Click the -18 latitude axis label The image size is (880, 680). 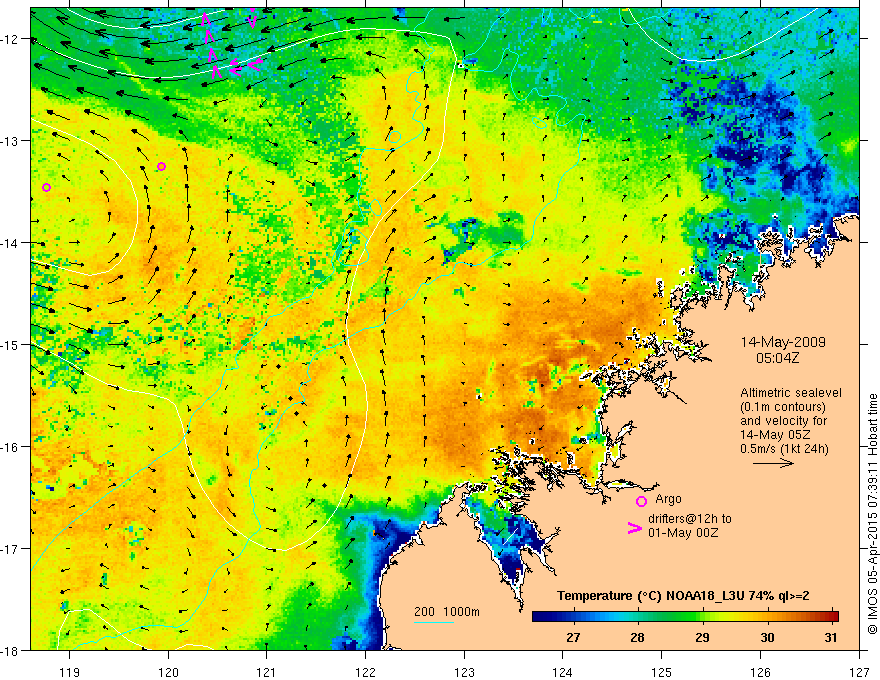pyautogui.click(x=11, y=650)
